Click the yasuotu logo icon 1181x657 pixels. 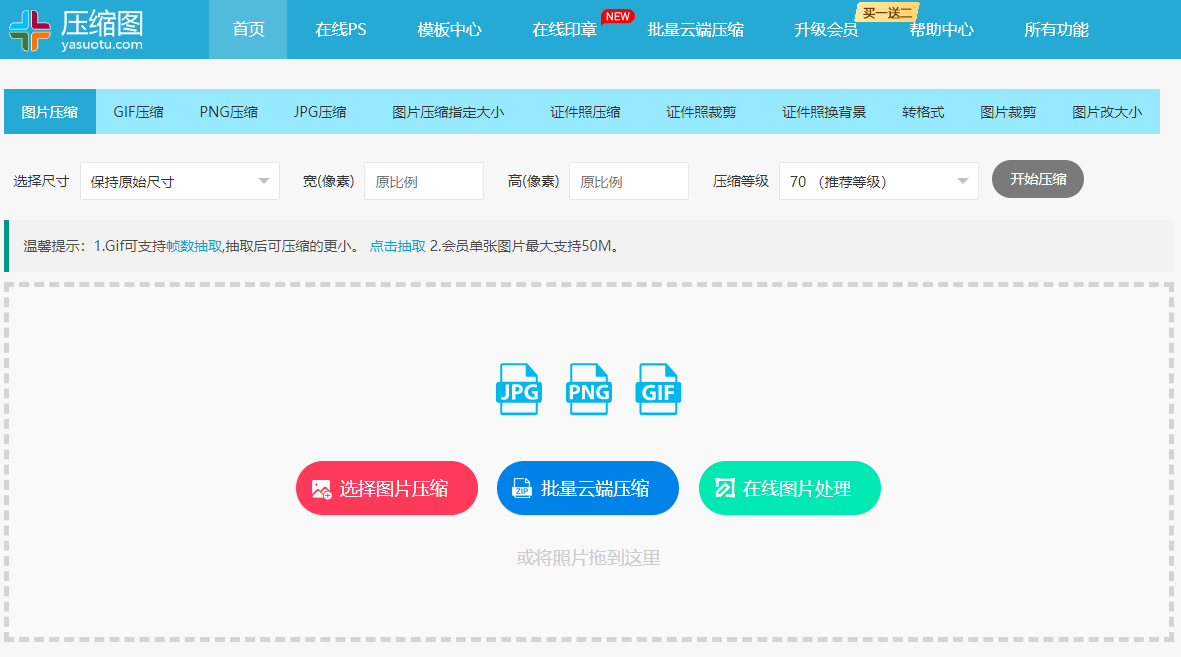point(32,29)
